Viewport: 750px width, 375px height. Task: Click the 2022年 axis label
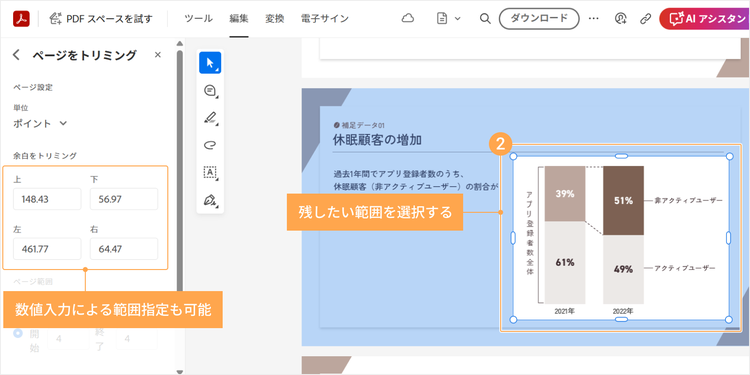[623, 311]
